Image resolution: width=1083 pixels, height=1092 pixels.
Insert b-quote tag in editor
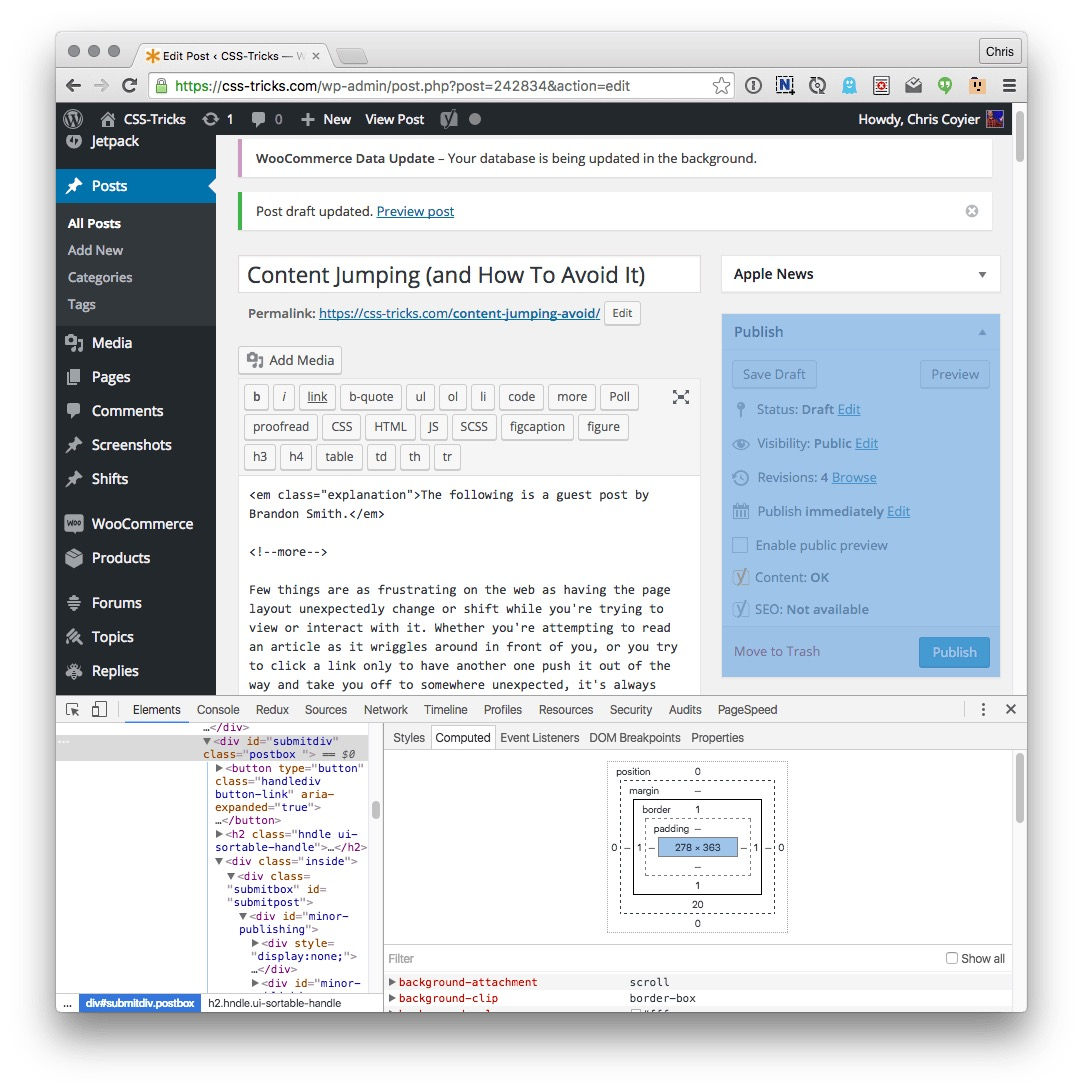click(x=371, y=397)
